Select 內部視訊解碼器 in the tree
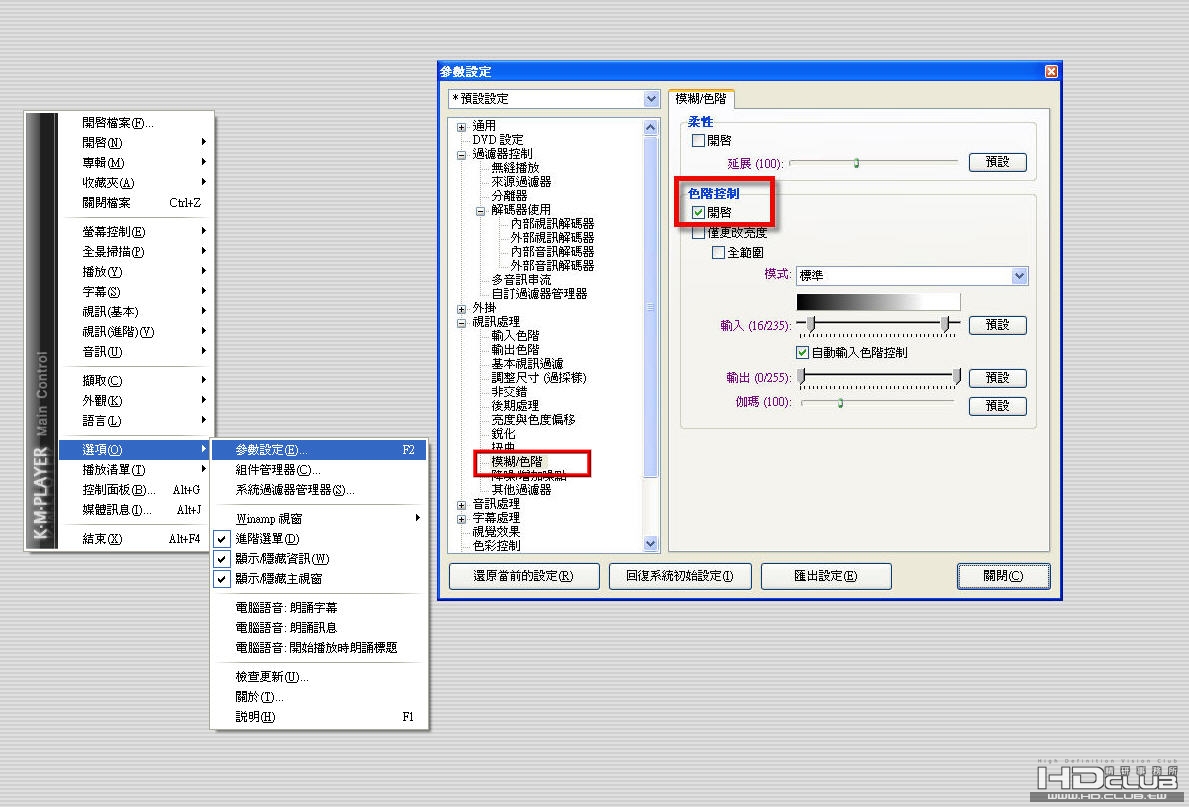The image size is (1189, 807). 552,224
